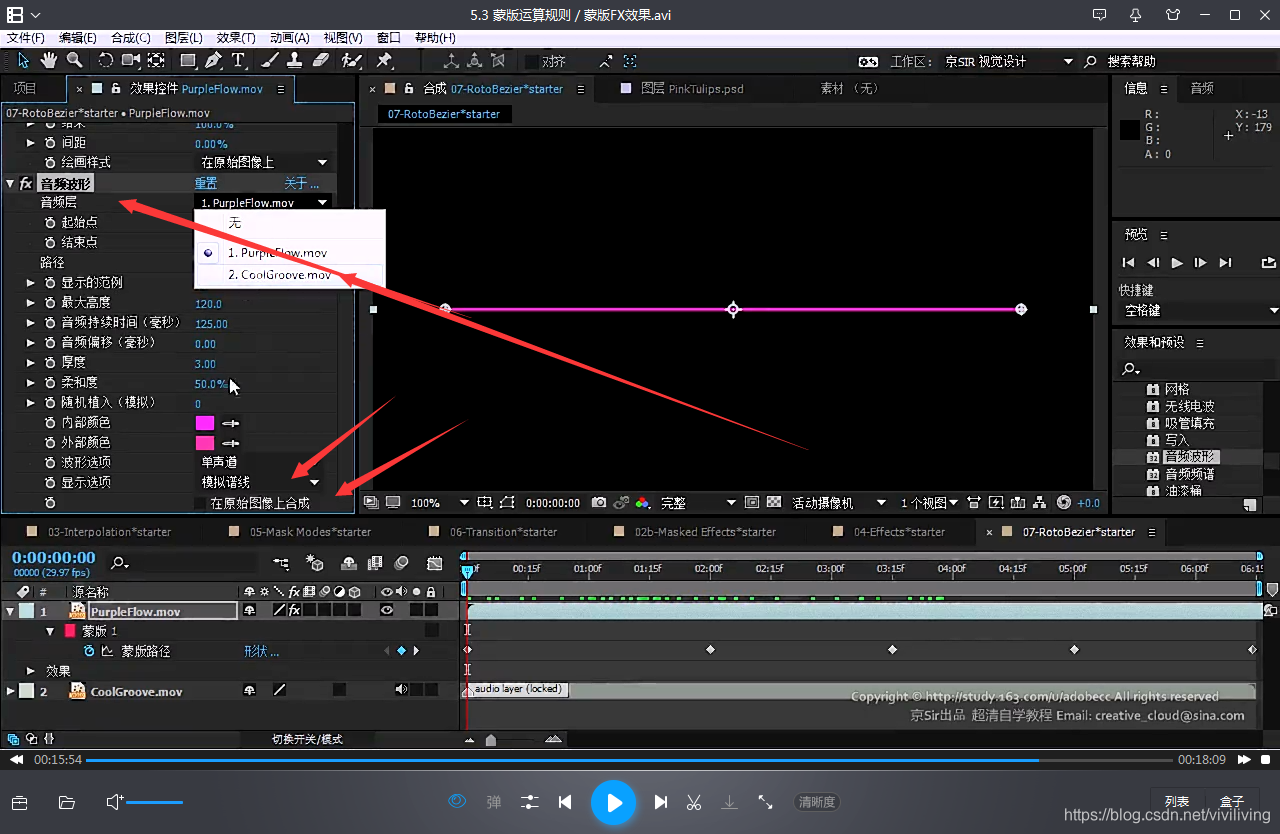Screen dimensions: 1280x834
Task: Select 2. CoolGroove.mov in dropdown list
Action: (290, 275)
